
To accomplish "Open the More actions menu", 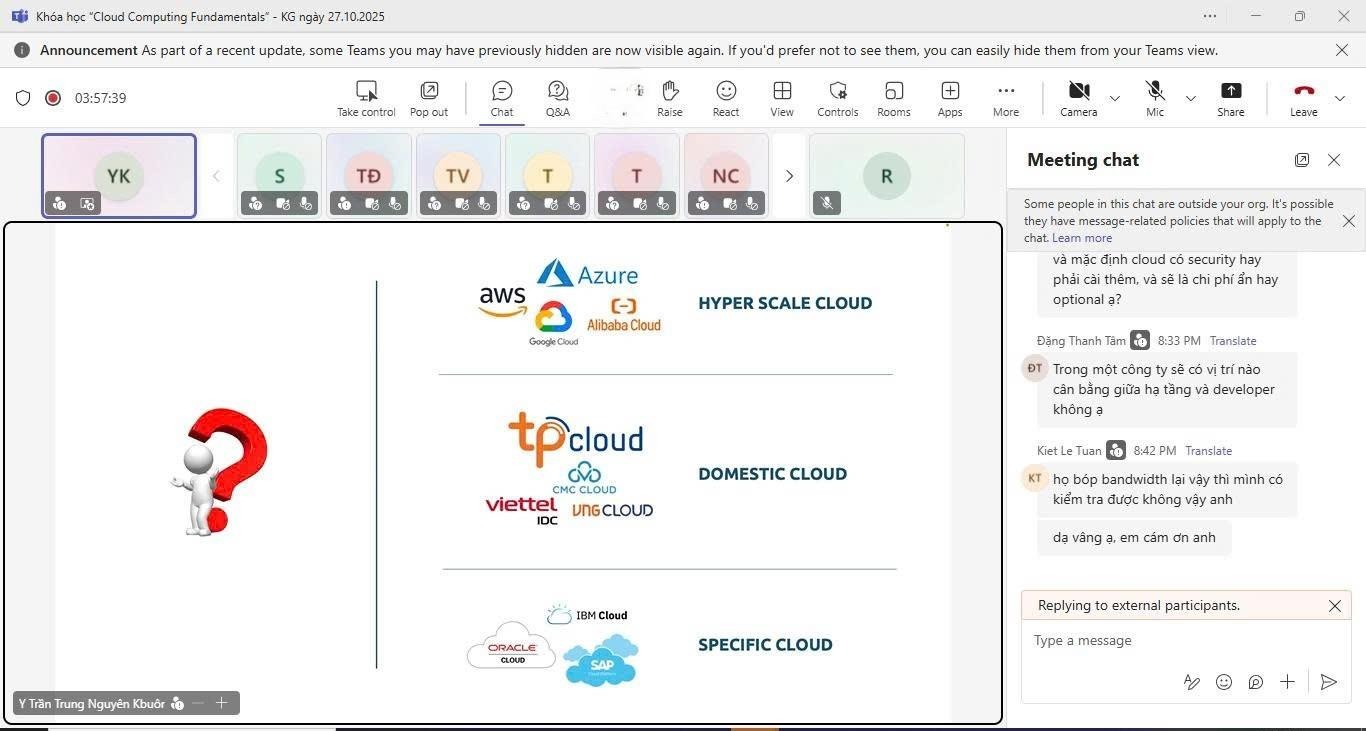I will (x=1006, y=98).
